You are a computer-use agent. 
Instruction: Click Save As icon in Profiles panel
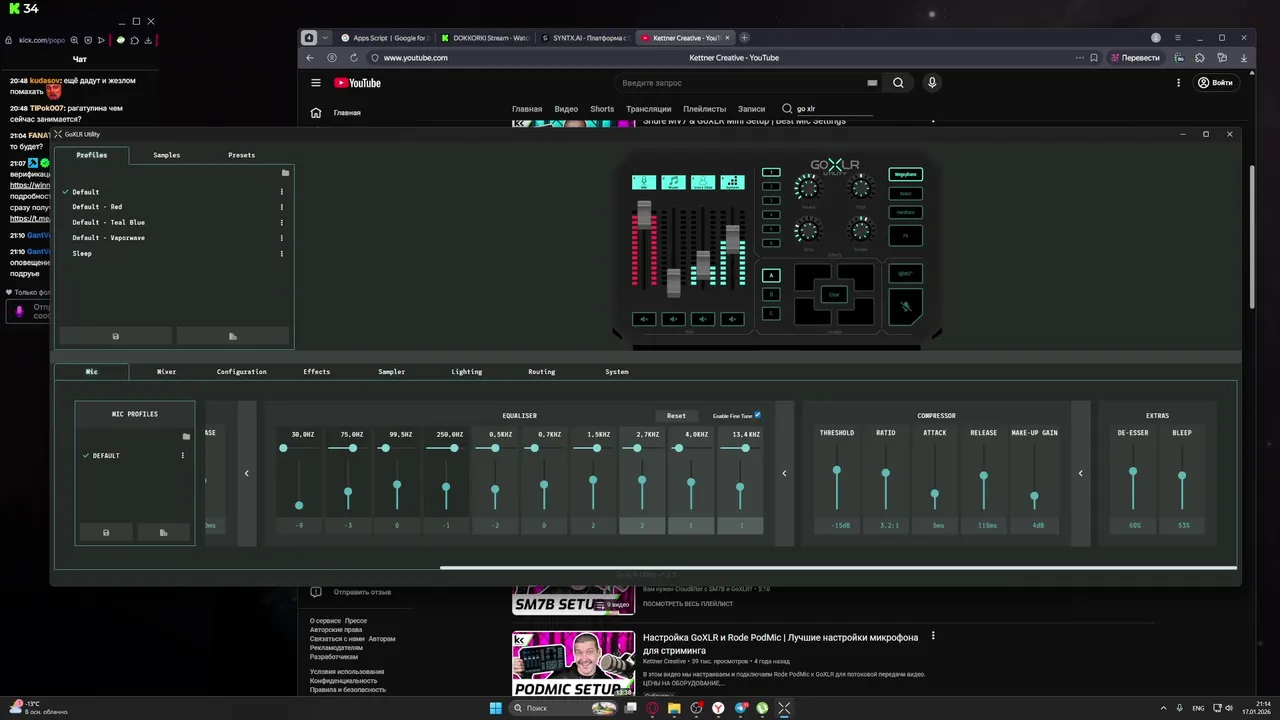(233, 336)
